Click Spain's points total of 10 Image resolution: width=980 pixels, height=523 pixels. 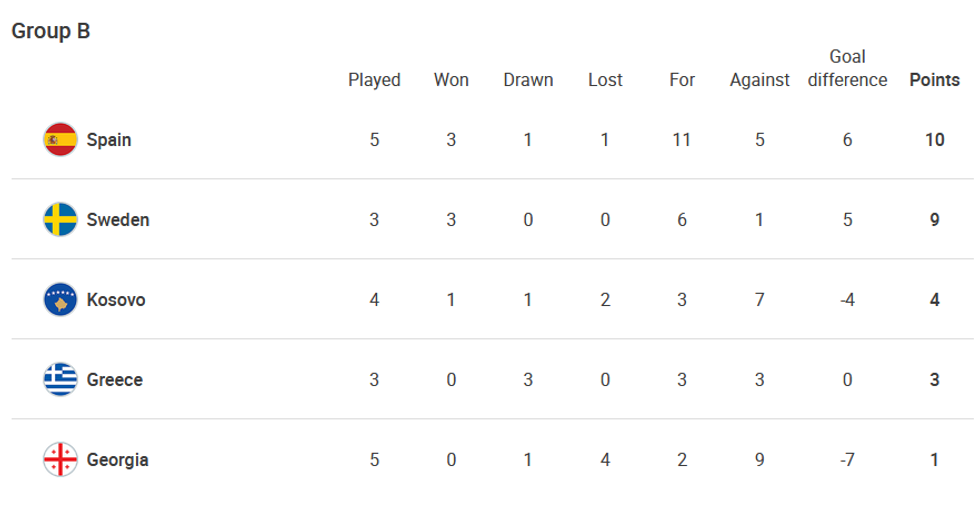click(x=934, y=140)
